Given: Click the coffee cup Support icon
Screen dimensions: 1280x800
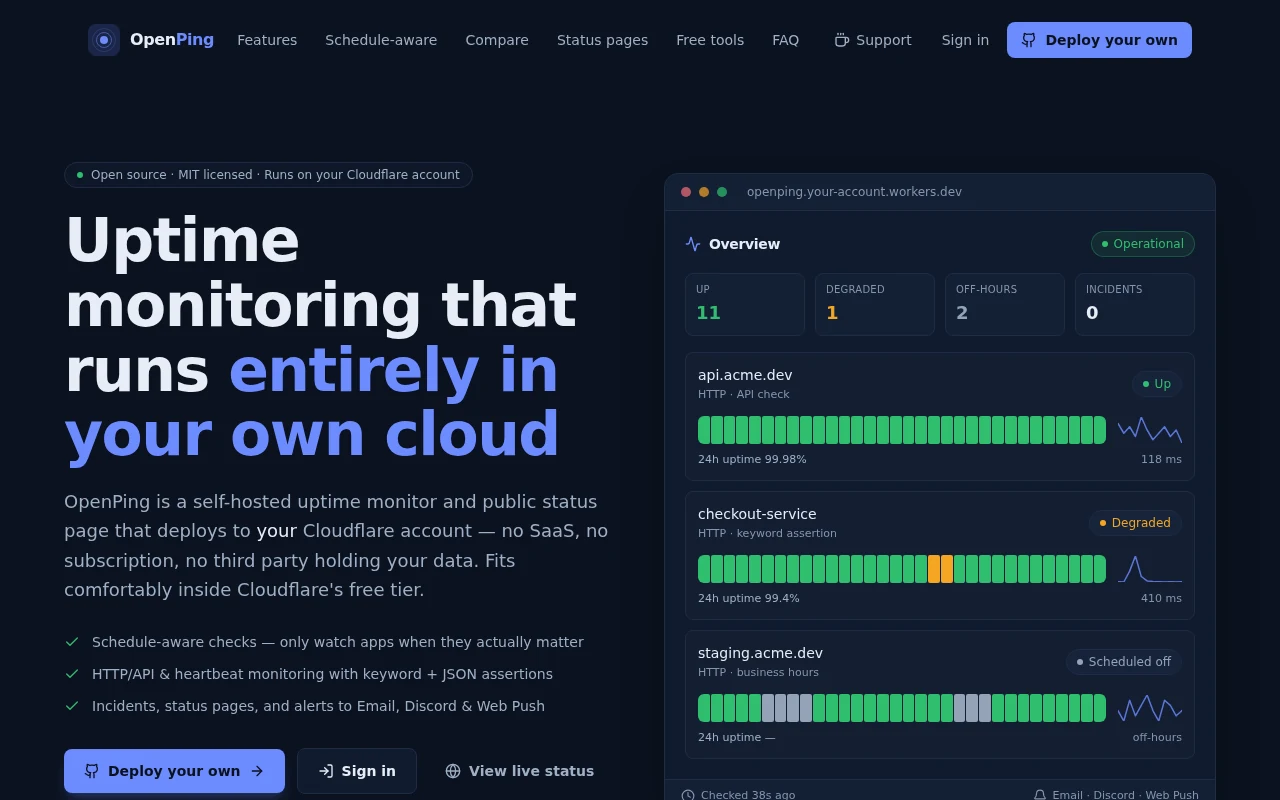Looking at the screenshot, I should pyautogui.click(x=842, y=40).
